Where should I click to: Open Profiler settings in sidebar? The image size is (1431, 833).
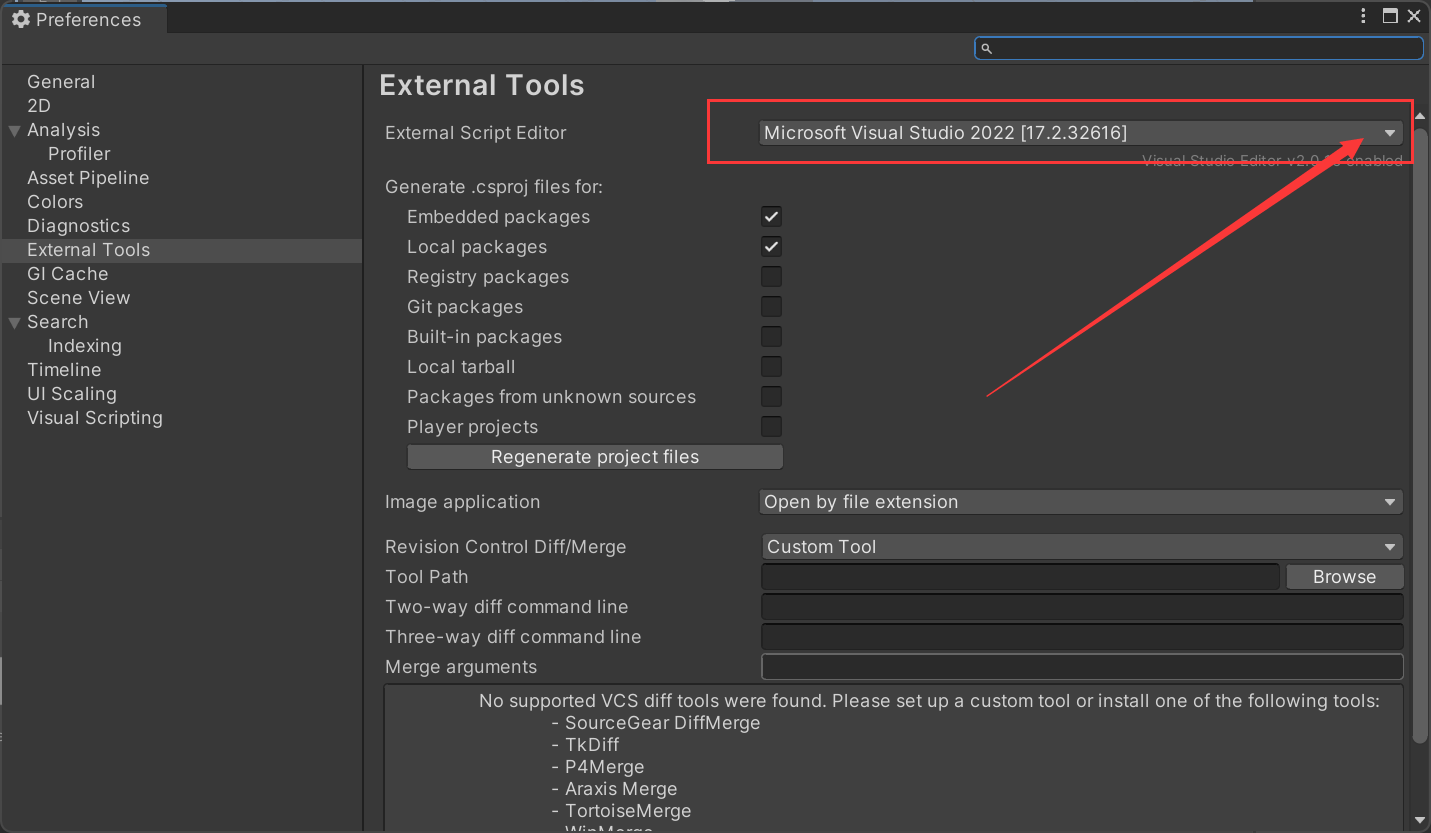click(x=79, y=154)
